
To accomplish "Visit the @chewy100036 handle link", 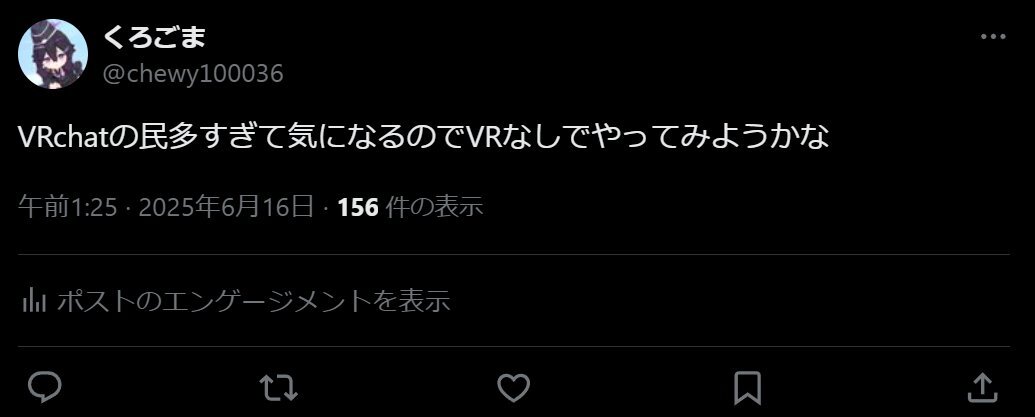I will [x=193, y=73].
